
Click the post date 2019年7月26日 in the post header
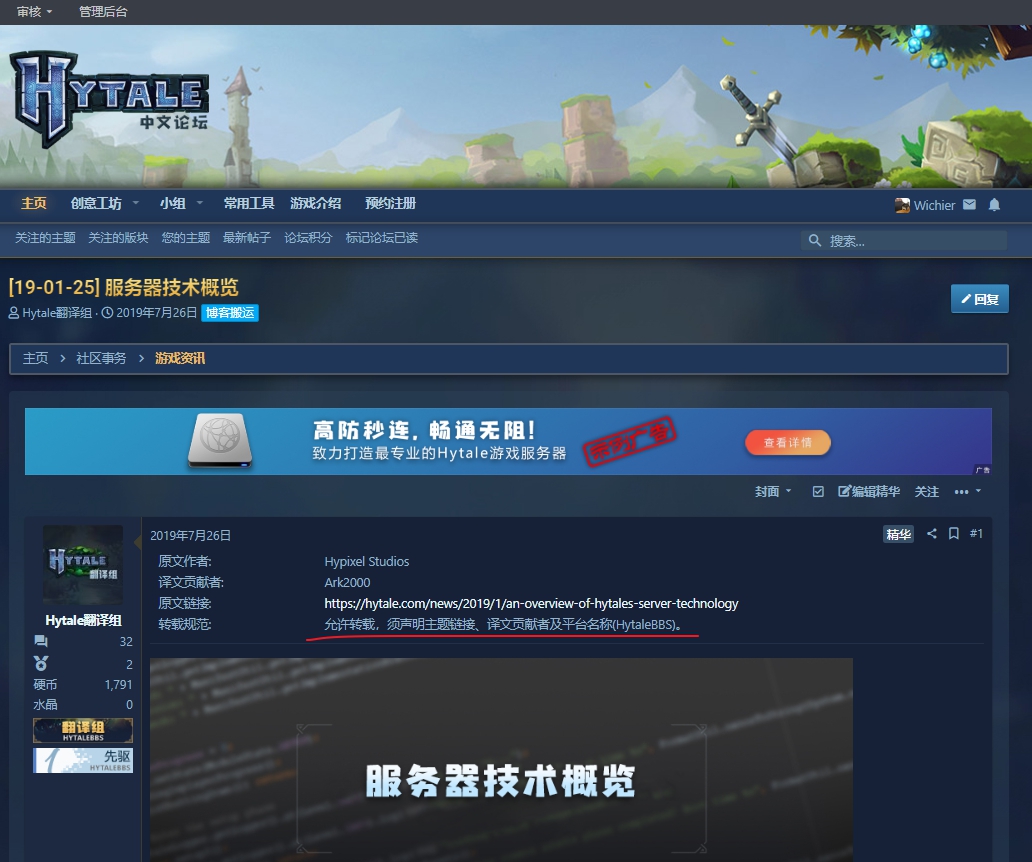coord(190,536)
